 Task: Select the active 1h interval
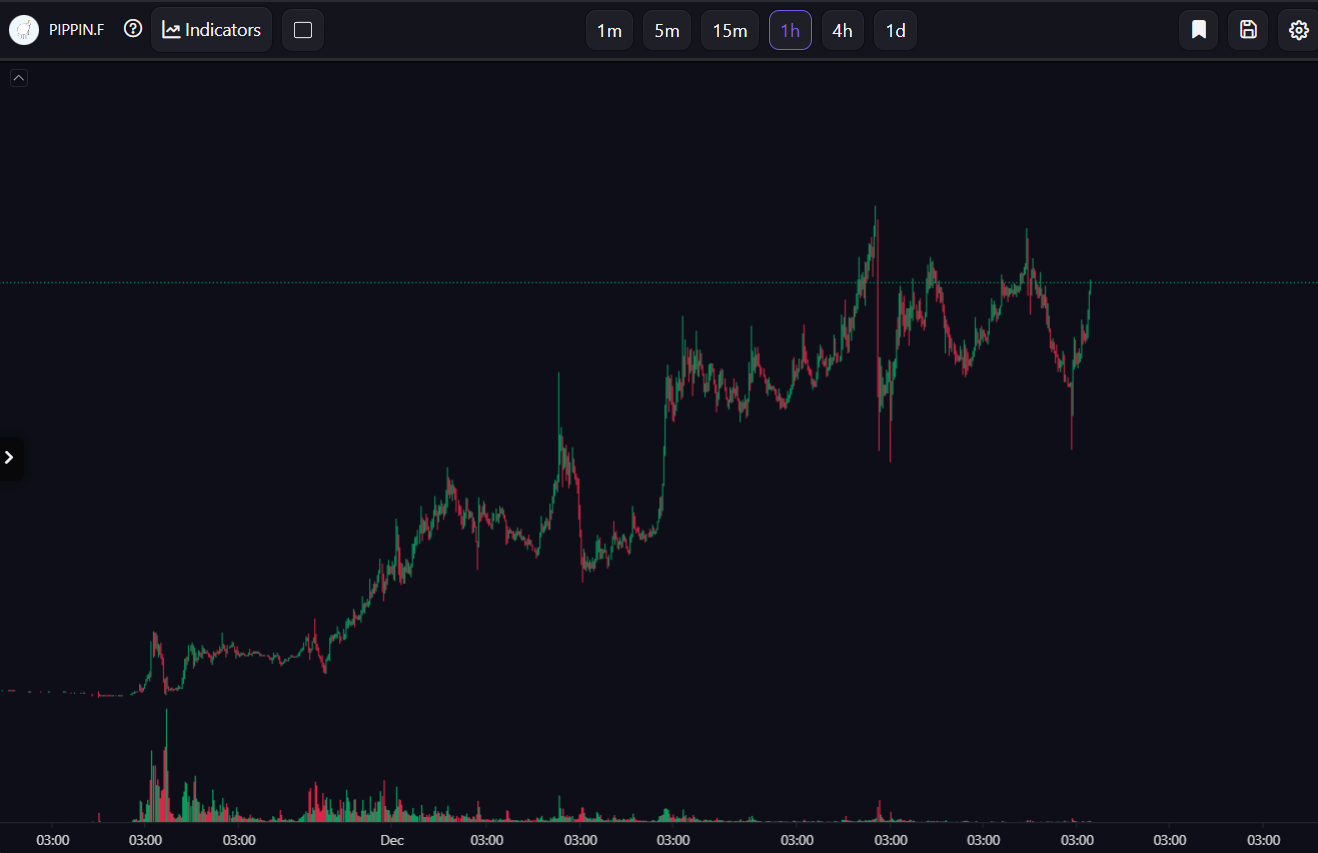790,30
